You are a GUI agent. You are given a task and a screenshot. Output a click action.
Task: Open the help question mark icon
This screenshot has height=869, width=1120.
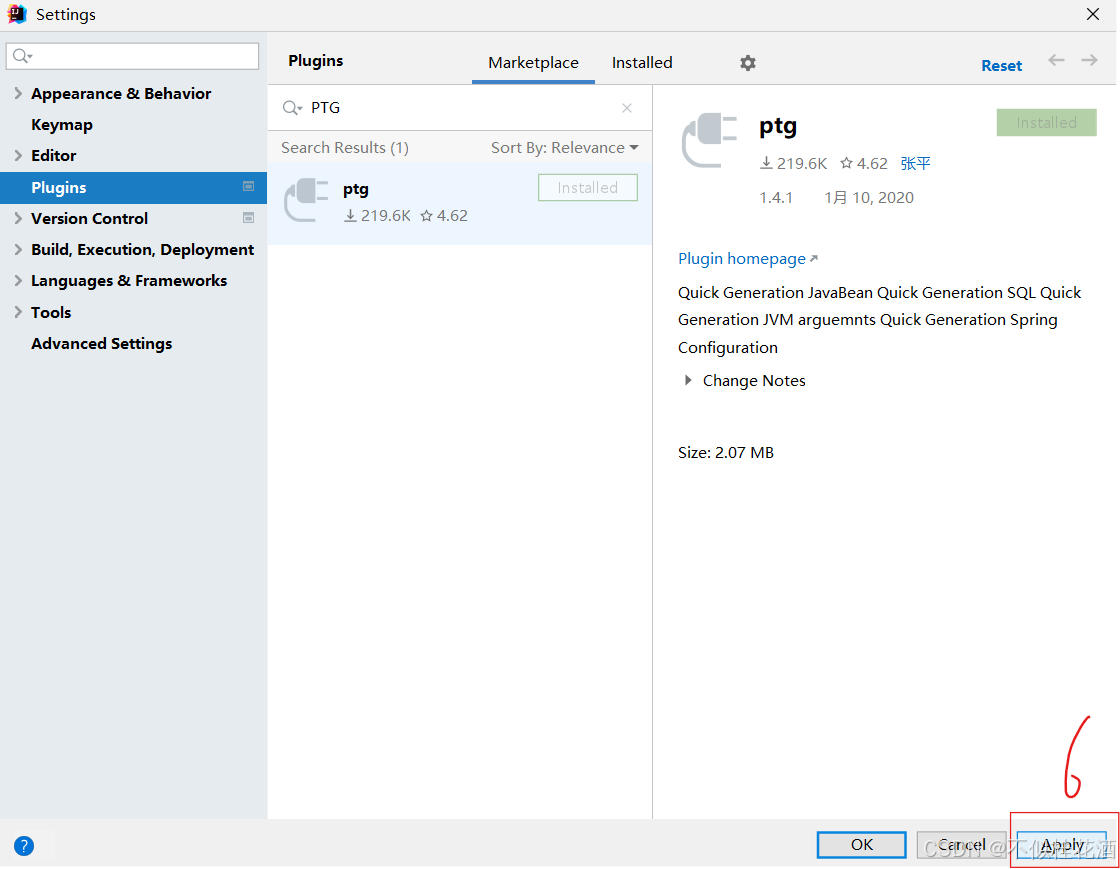[x=24, y=845]
